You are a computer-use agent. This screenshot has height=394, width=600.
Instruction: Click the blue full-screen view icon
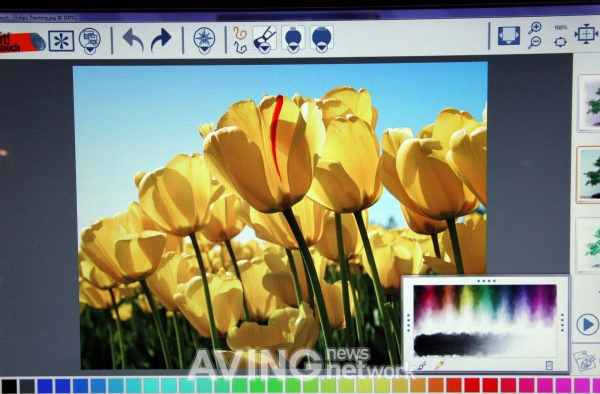coord(509,36)
